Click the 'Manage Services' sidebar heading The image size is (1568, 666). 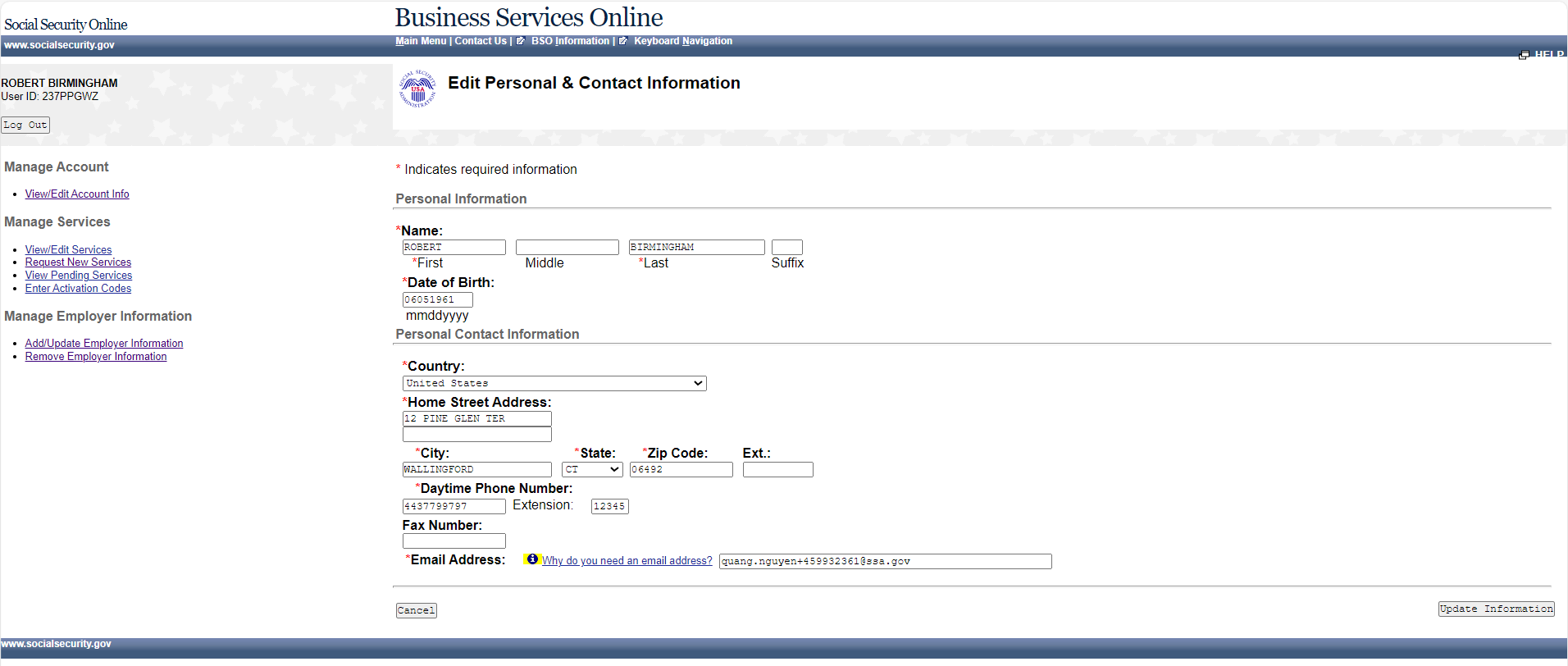point(57,221)
